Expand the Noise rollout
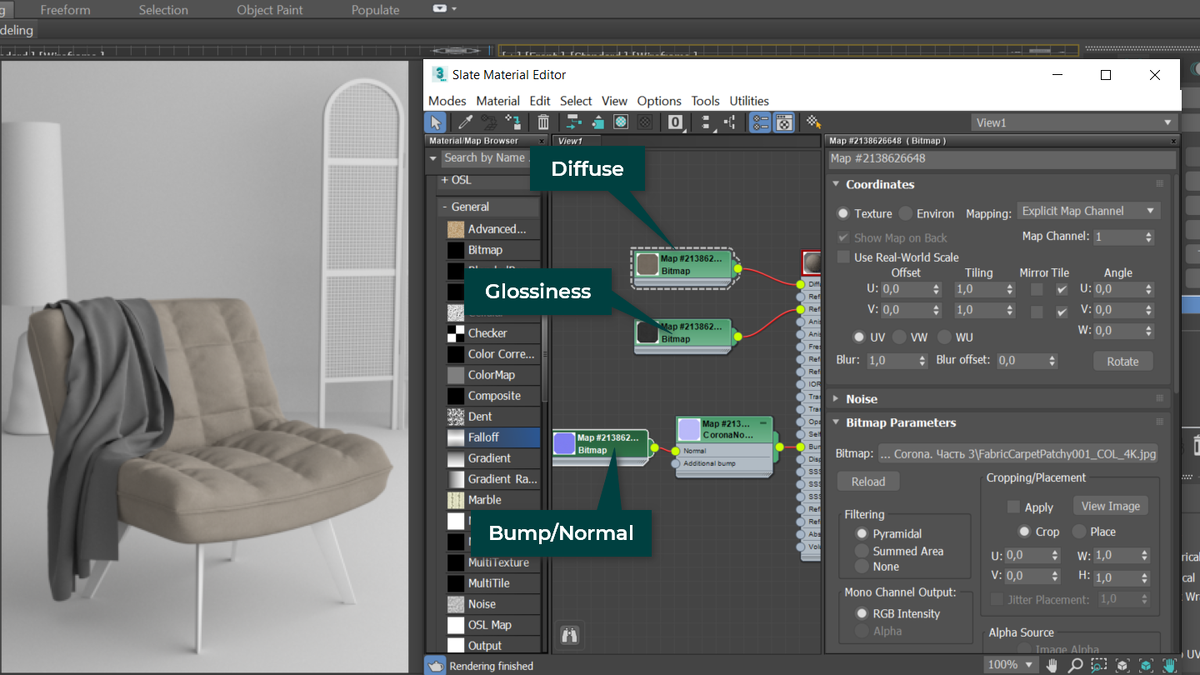 [x=861, y=399]
